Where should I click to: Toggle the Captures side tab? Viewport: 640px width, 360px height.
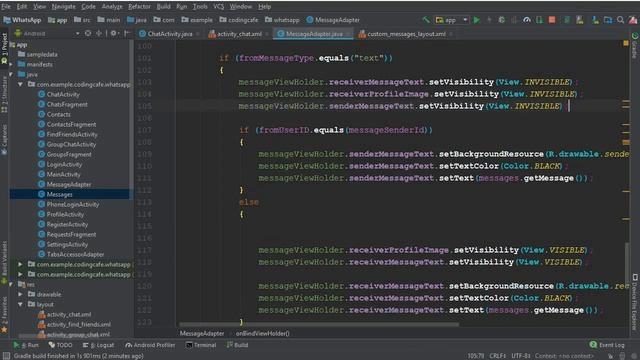point(4,139)
